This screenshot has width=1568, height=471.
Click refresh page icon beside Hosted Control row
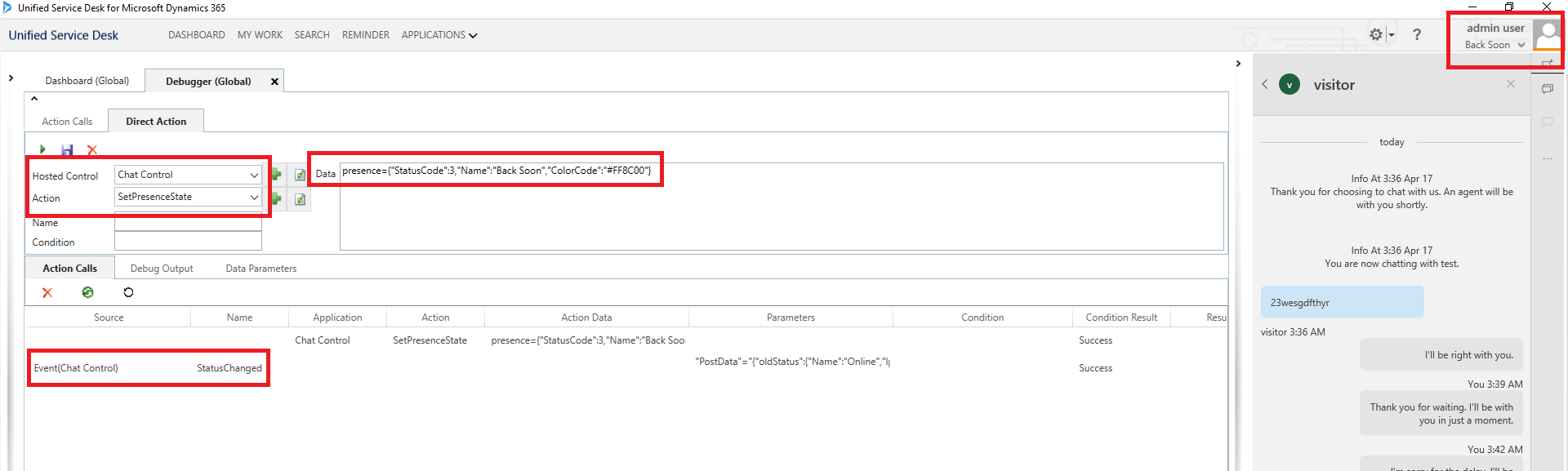click(x=300, y=175)
